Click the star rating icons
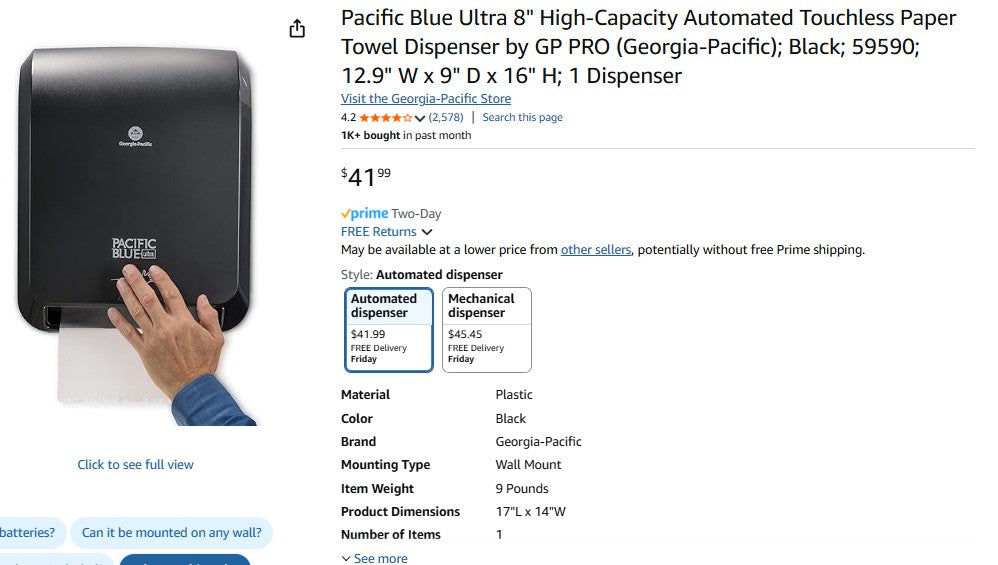This screenshot has width=998, height=565. click(x=385, y=118)
